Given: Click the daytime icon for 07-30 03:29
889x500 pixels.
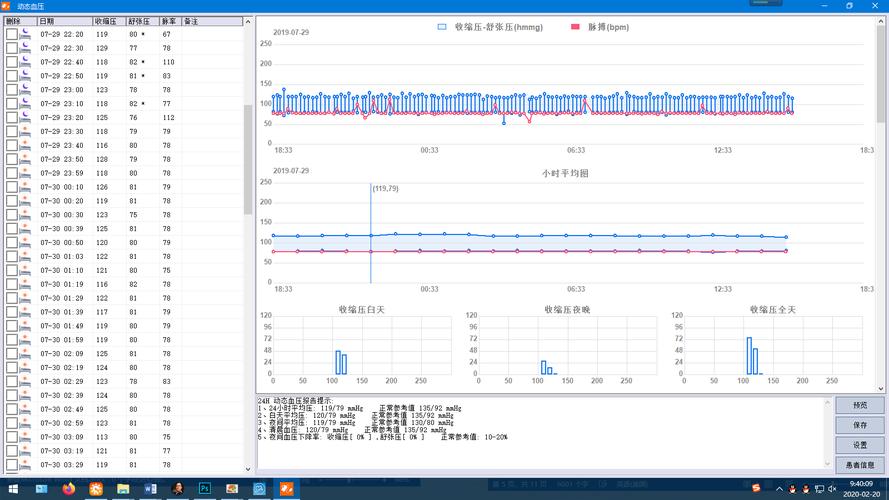Looking at the screenshot, I should (x=26, y=465).
